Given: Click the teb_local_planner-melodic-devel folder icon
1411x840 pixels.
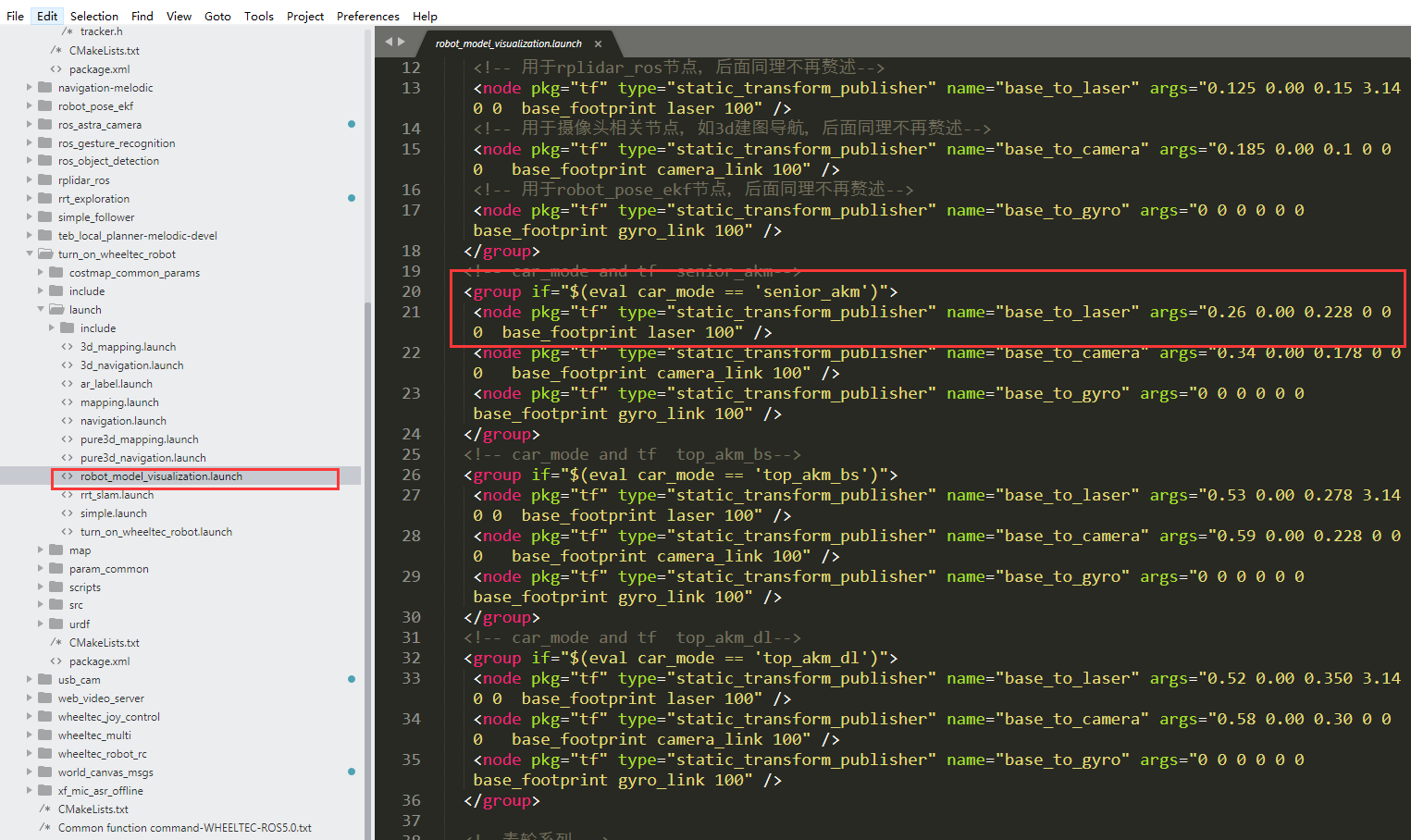Looking at the screenshot, I should pyautogui.click(x=44, y=235).
